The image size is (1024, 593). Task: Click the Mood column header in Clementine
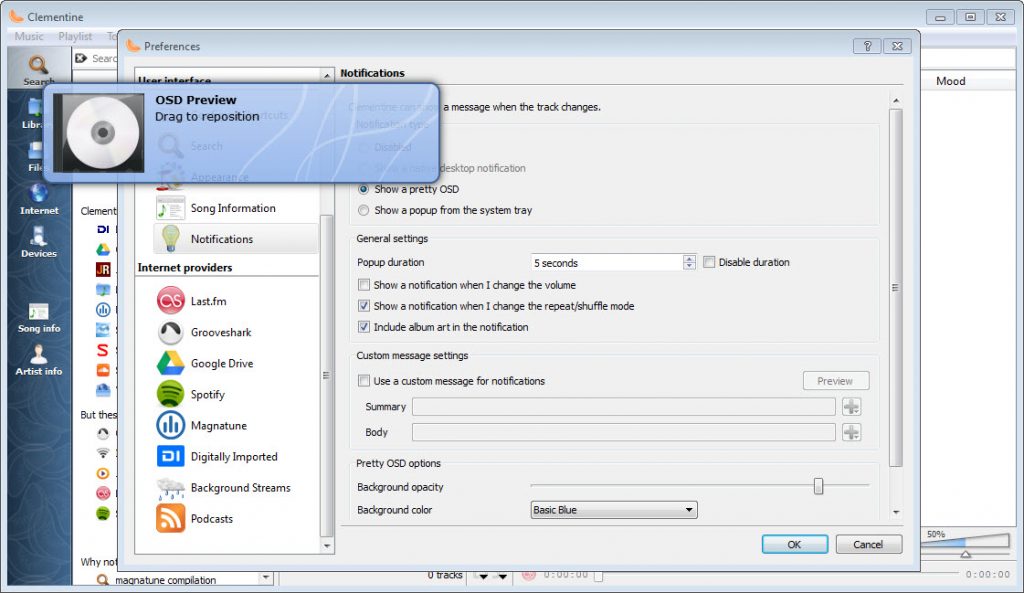(x=950, y=81)
